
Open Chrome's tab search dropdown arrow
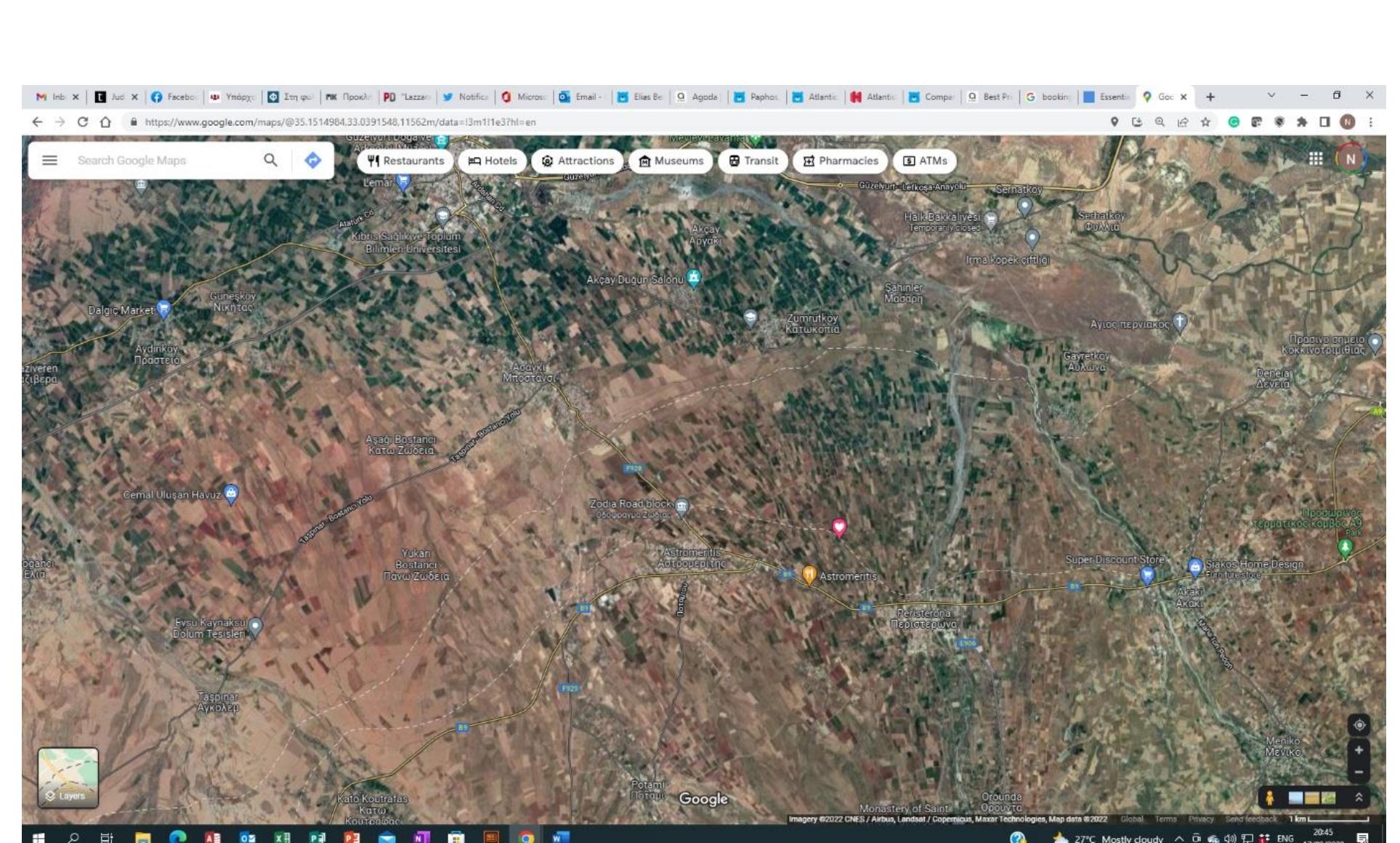pos(1271,95)
